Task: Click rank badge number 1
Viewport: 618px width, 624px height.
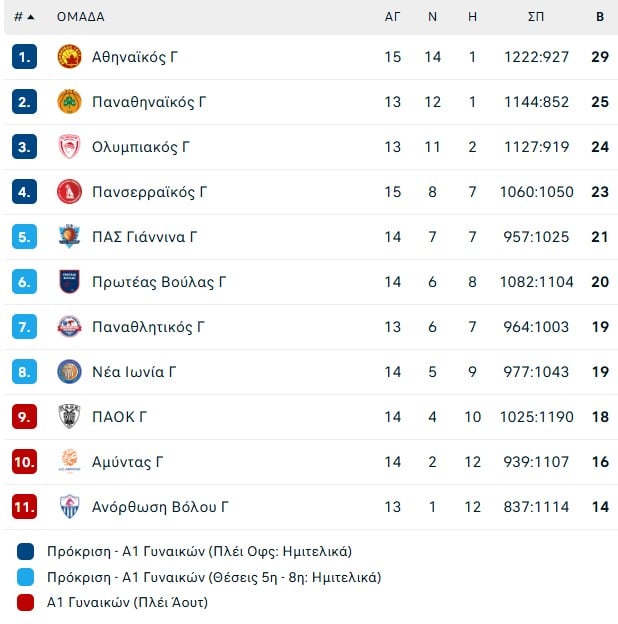Action: 24,57
